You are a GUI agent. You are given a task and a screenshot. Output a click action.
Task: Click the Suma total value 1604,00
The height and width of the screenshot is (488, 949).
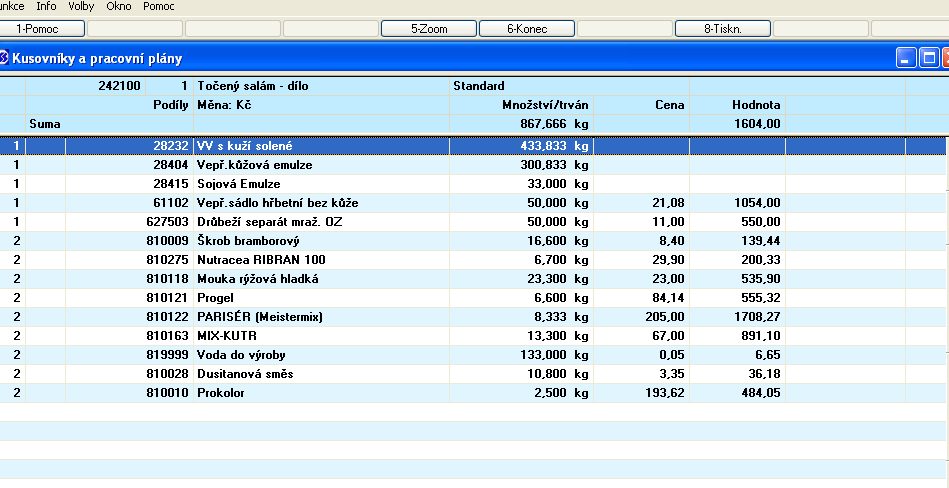757,124
